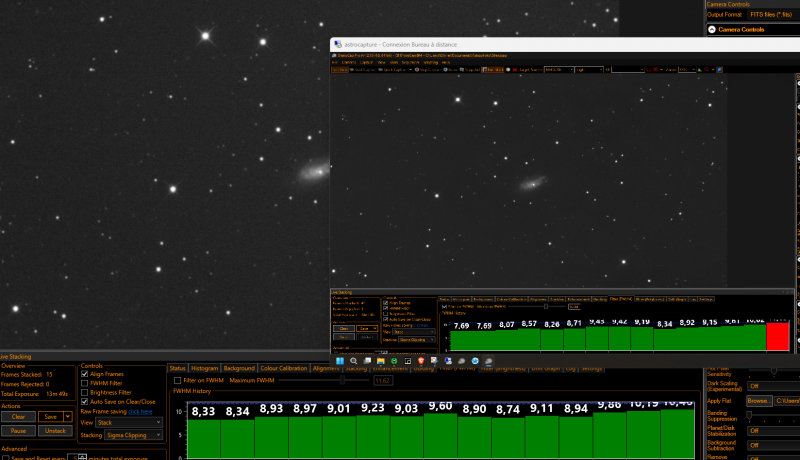800x460 pixels.
Task: Open the Remote Desktop icon in remote taskbar
Action: coord(448,361)
